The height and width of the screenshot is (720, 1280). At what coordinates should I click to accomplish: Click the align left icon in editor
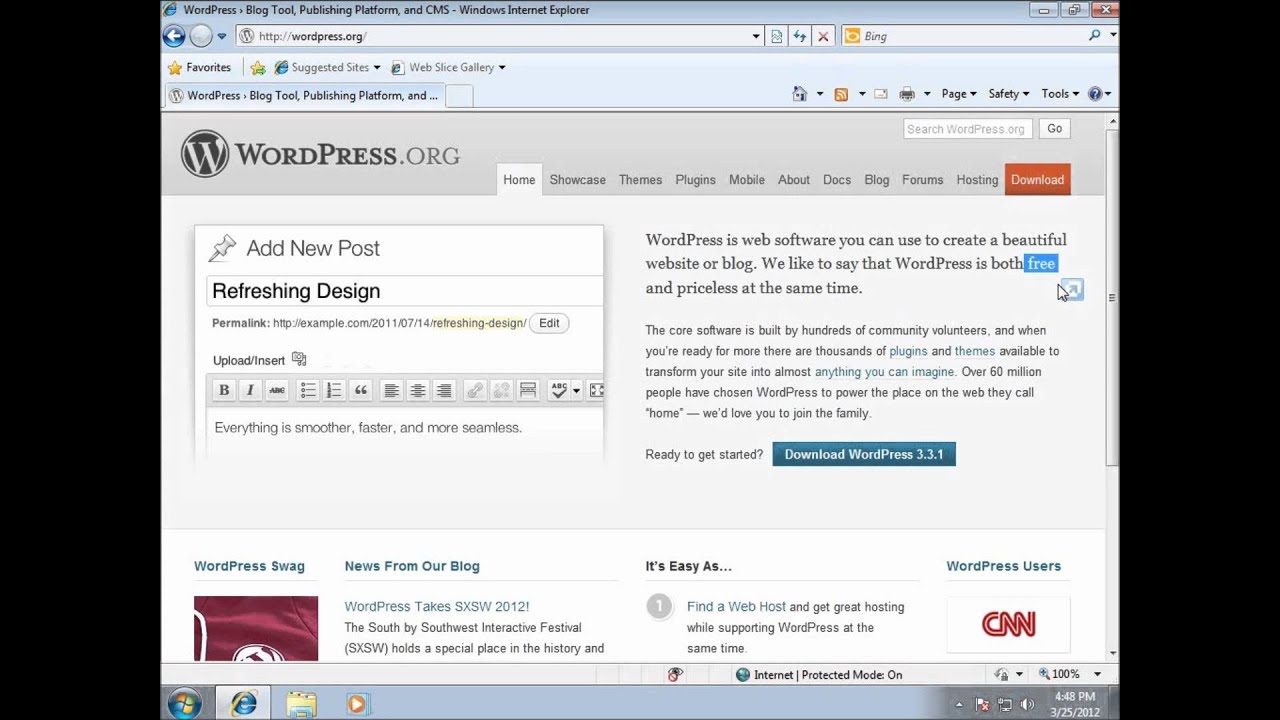pos(392,390)
